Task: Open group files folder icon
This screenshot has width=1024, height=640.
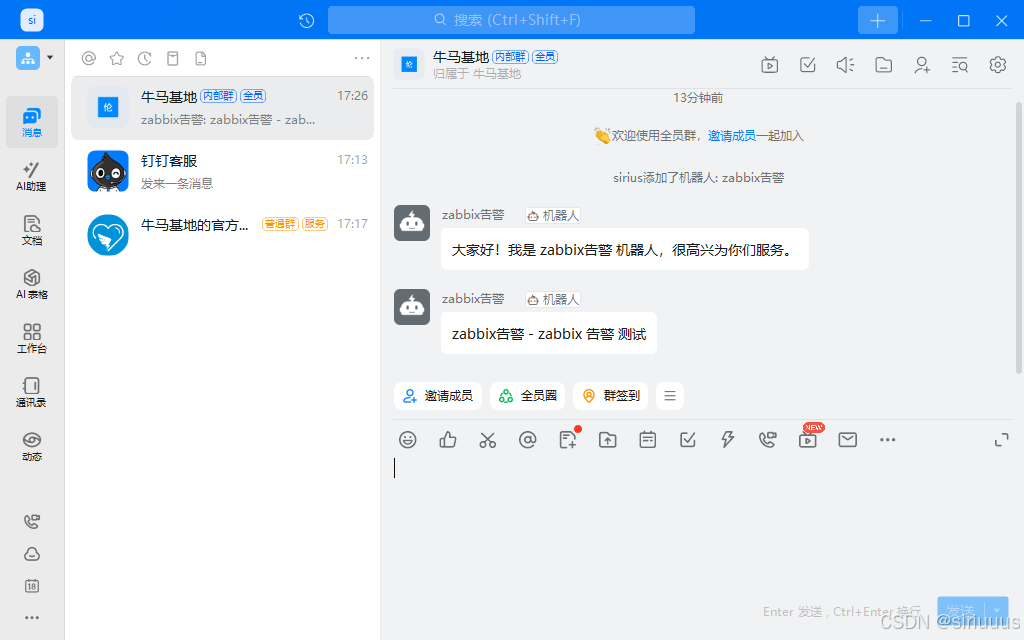Action: 884,65
